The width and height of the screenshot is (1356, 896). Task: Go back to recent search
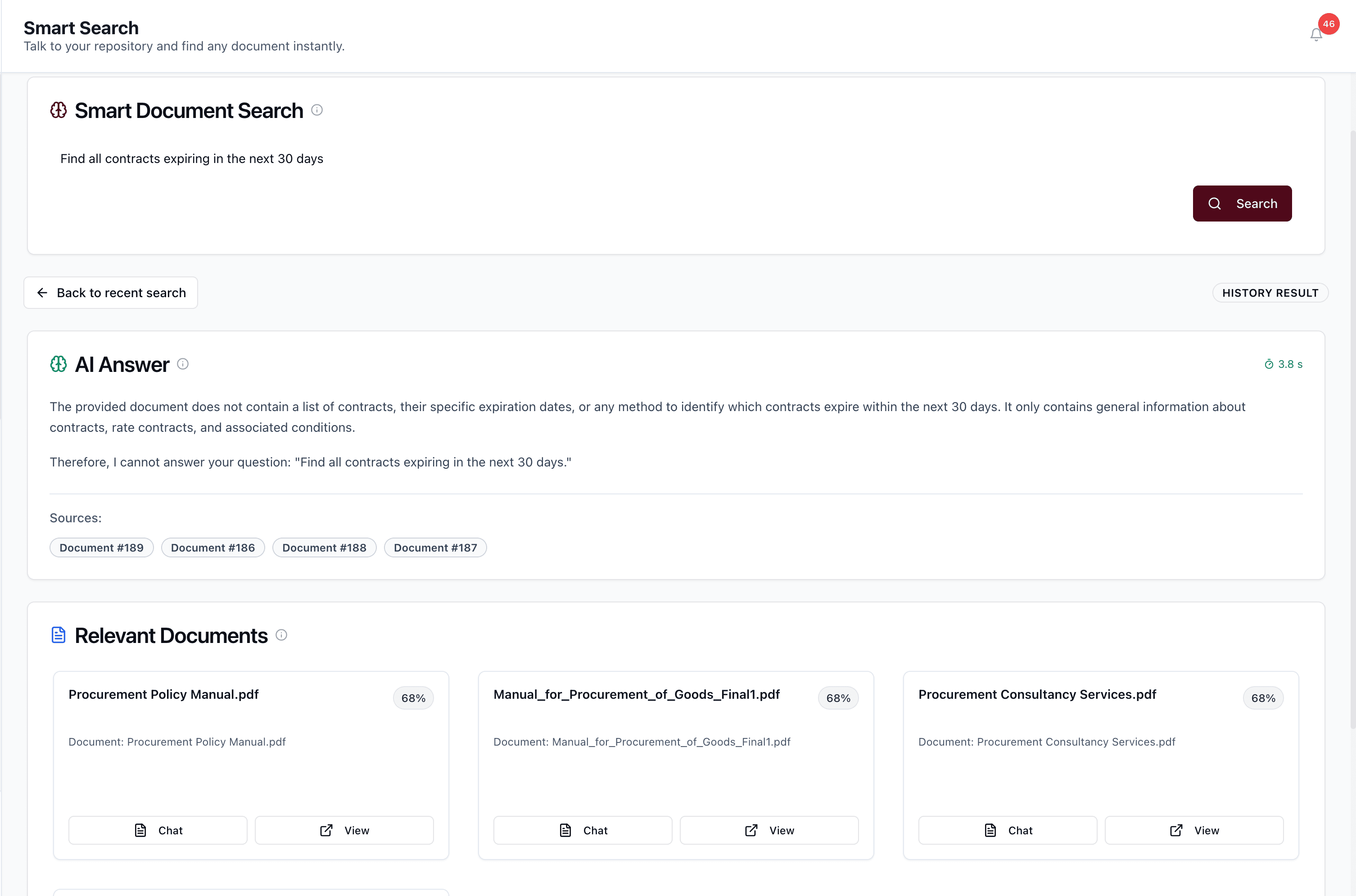[111, 293]
